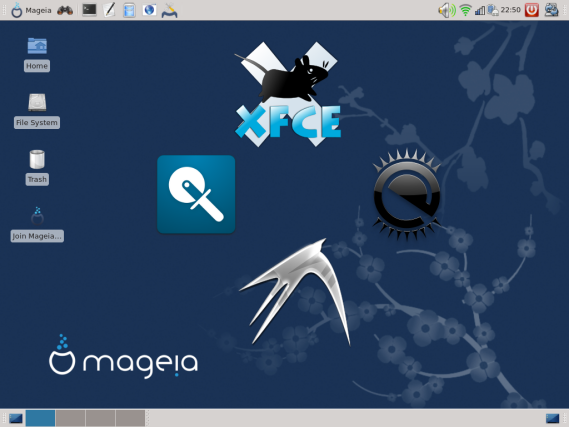This screenshot has height=427, width=569.
Task: Launch the binoculars search tool
Action: click(x=65, y=10)
